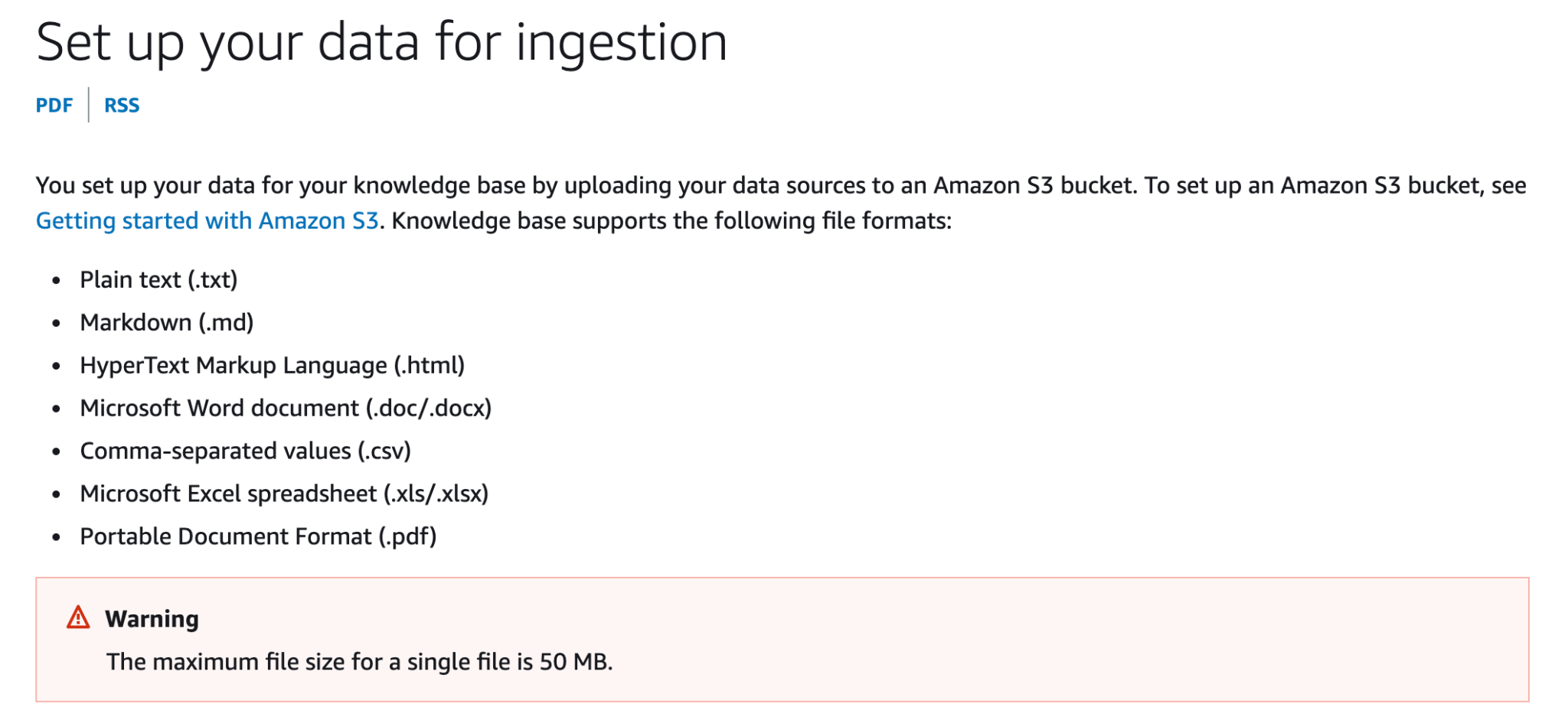Screen dimensions: 1568x717
Task: Click the maximum file size message
Action: click(360, 660)
